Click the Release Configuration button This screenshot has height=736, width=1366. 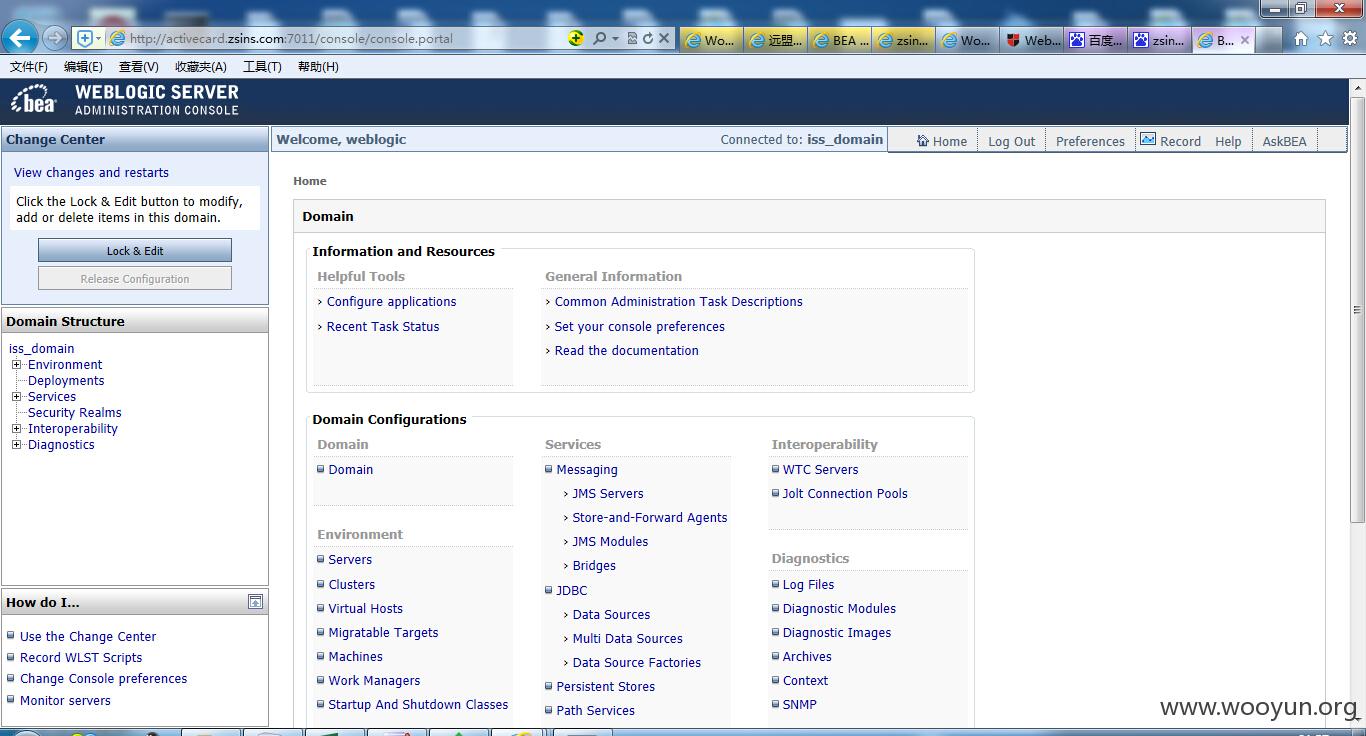coord(135,278)
